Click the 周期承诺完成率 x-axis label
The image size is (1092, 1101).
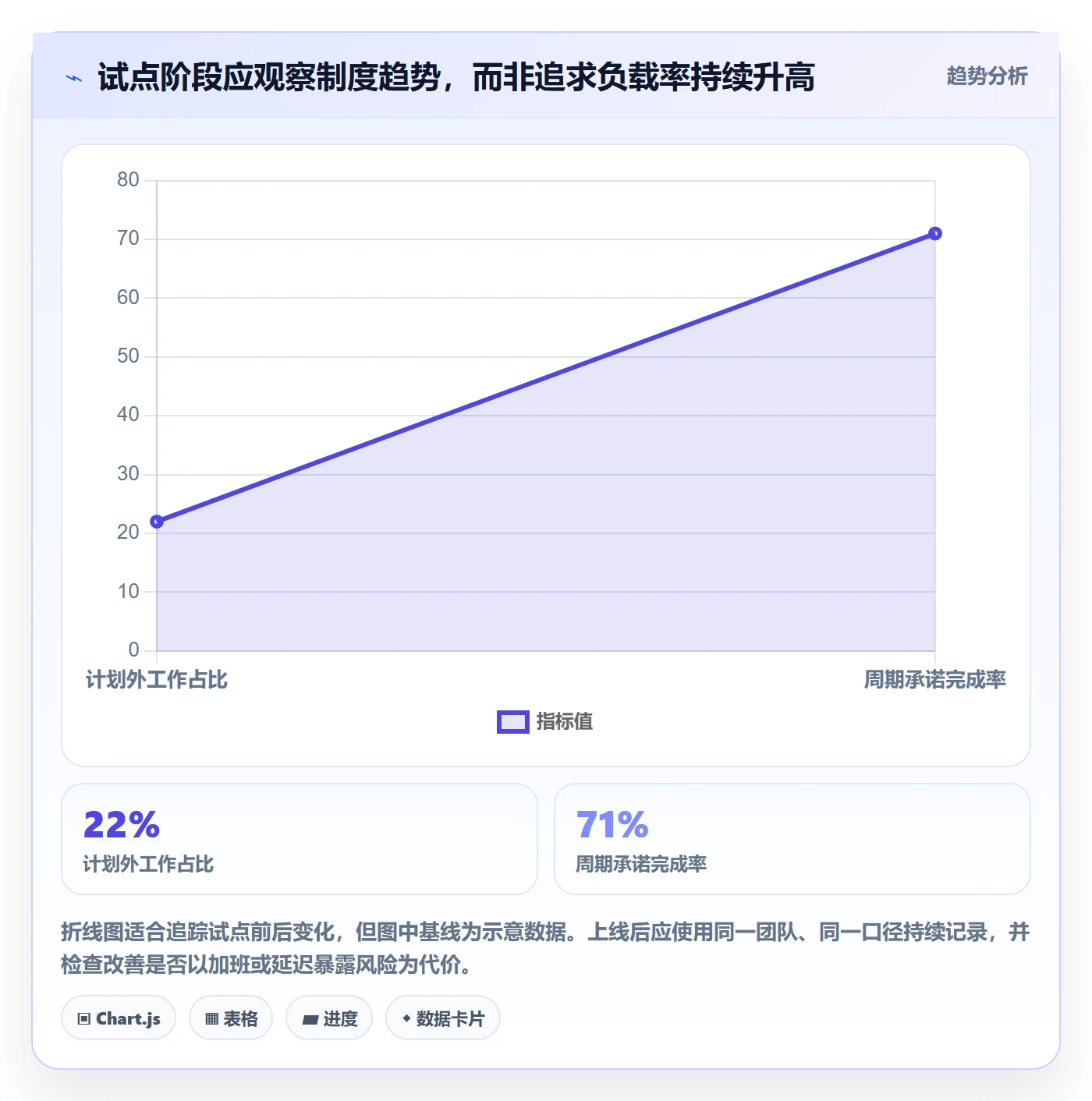click(x=935, y=680)
